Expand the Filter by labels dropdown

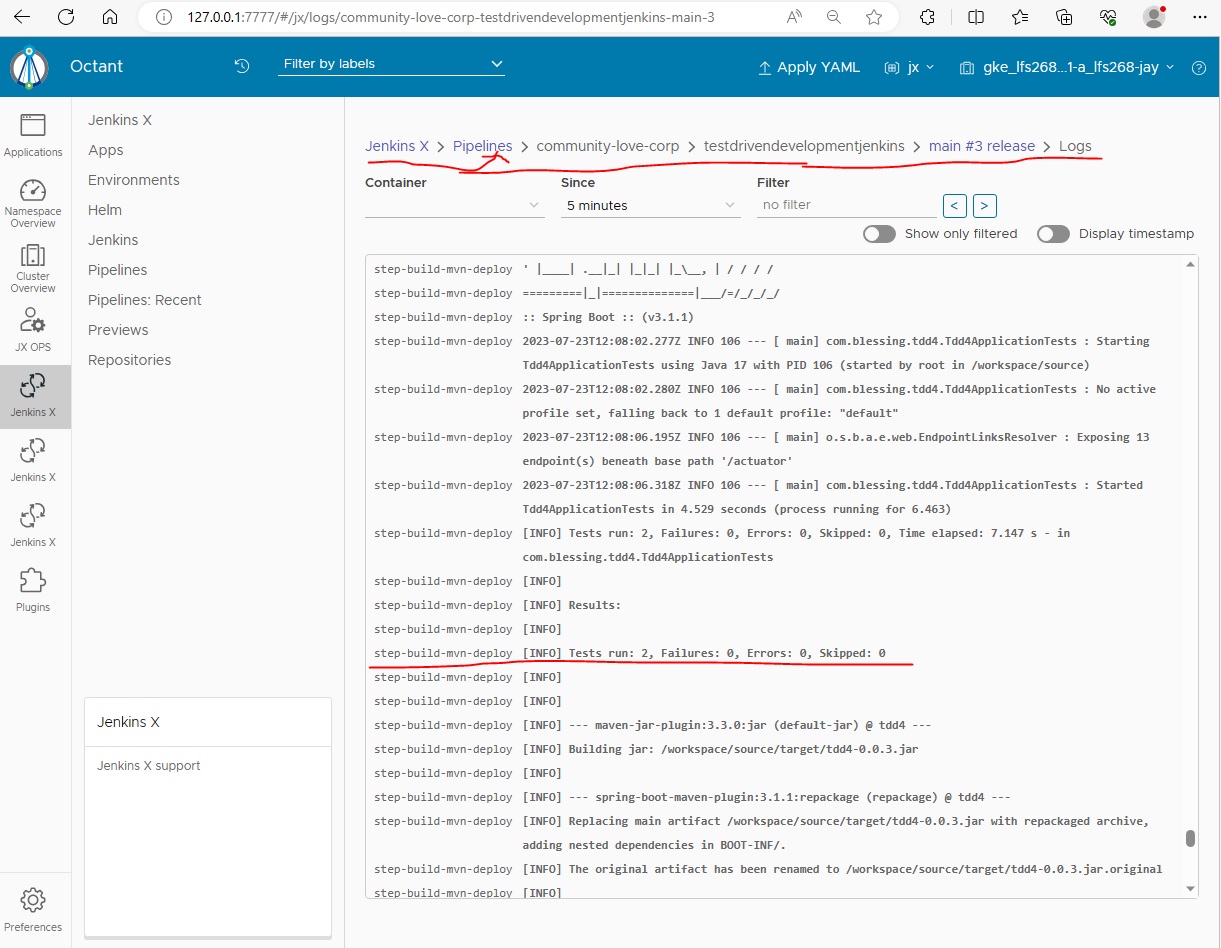pyautogui.click(x=391, y=64)
